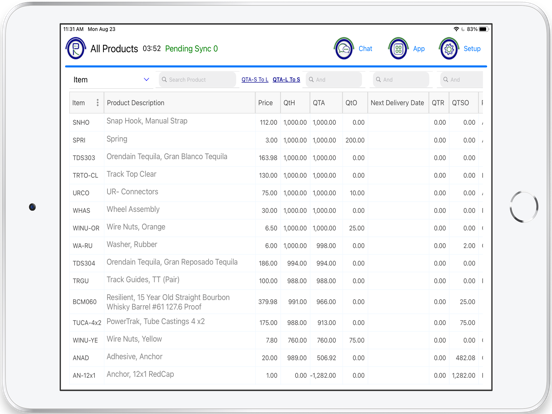Select Wire Nuts, Orange description
Viewport: 552px width, 414px height.
coord(136,227)
